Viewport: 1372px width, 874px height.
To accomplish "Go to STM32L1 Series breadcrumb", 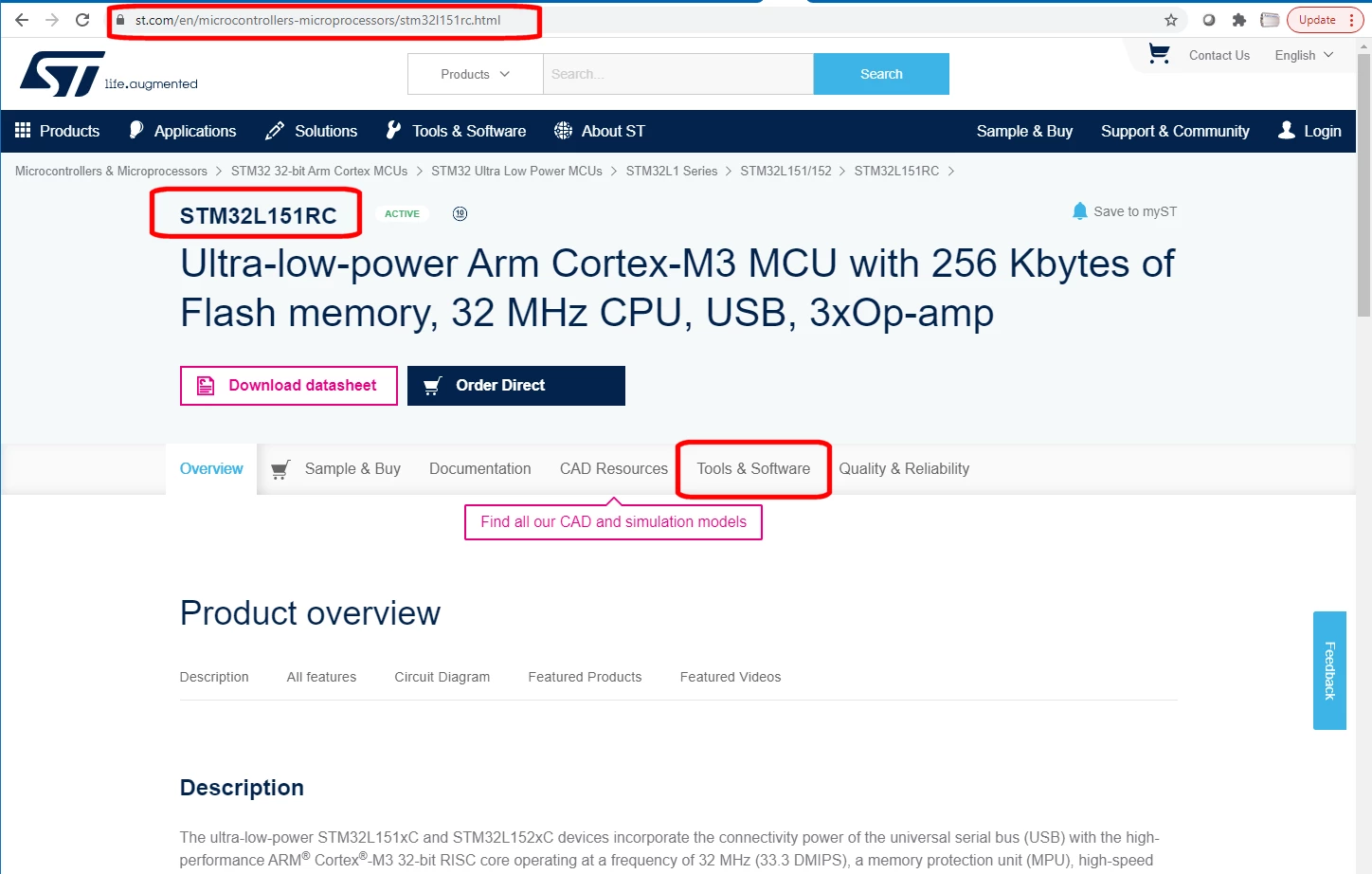I will [x=672, y=171].
